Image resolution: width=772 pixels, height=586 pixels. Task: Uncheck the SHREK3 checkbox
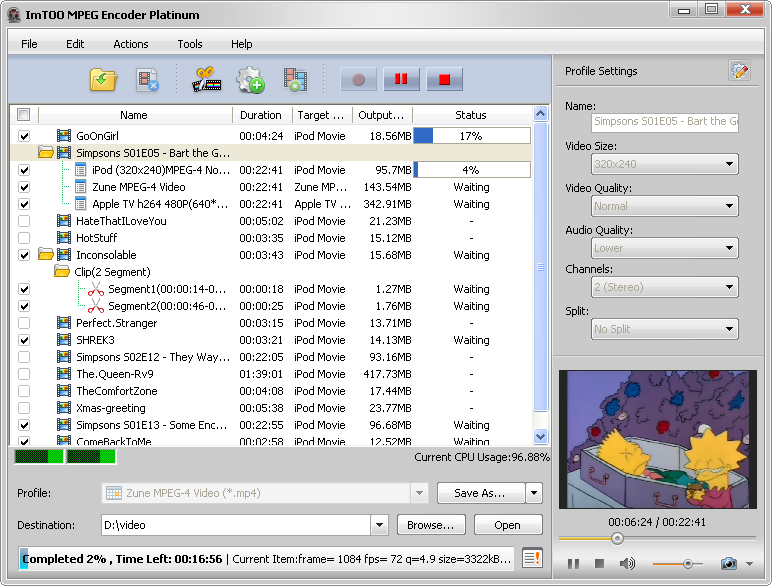point(24,340)
